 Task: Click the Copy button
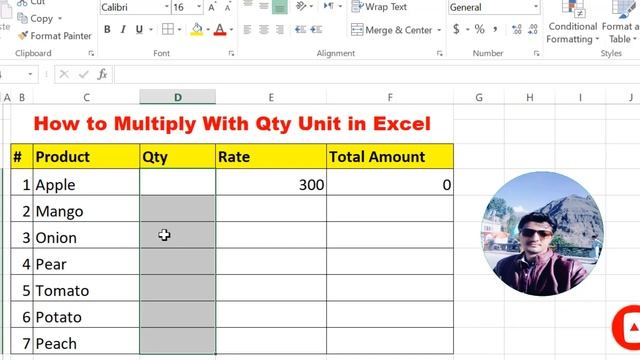(35, 18)
